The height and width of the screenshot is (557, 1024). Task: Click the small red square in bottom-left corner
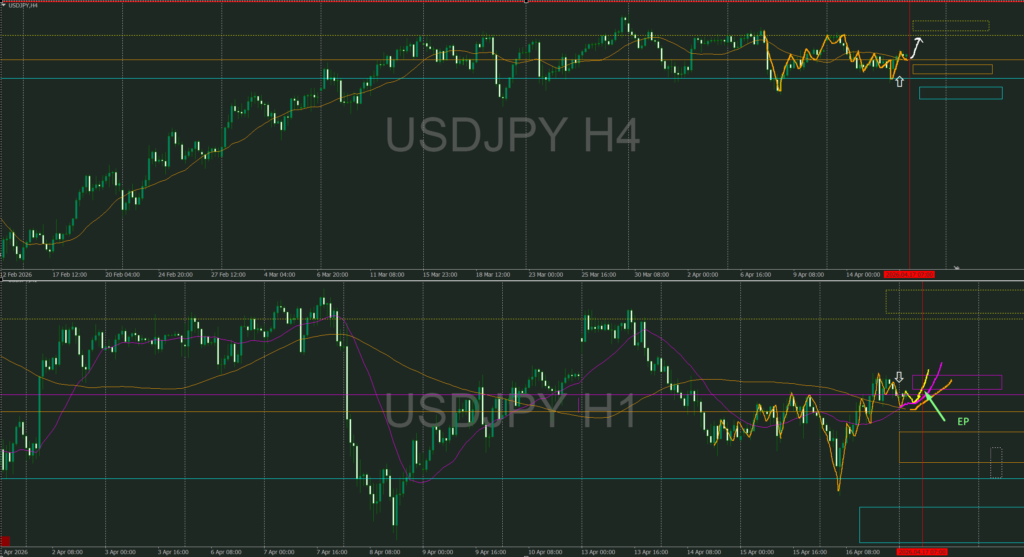[x=4, y=540]
